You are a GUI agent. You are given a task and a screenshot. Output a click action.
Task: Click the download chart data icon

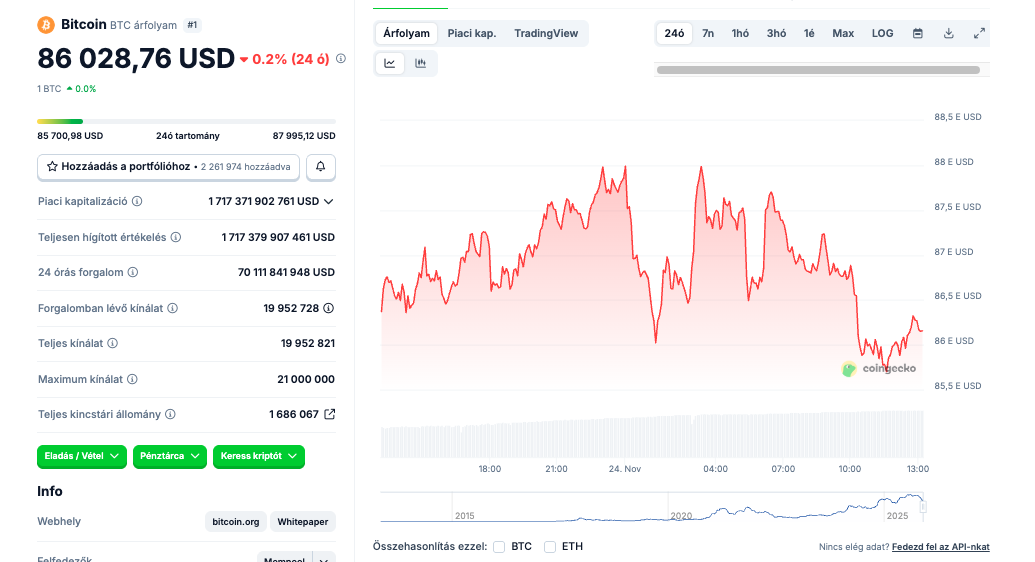click(x=949, y=33)
